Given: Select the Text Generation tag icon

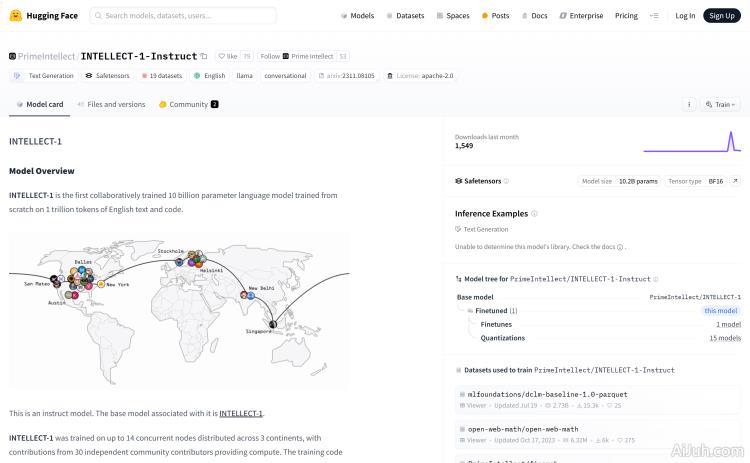Looking at the screenshot, I should click(17, 76).
